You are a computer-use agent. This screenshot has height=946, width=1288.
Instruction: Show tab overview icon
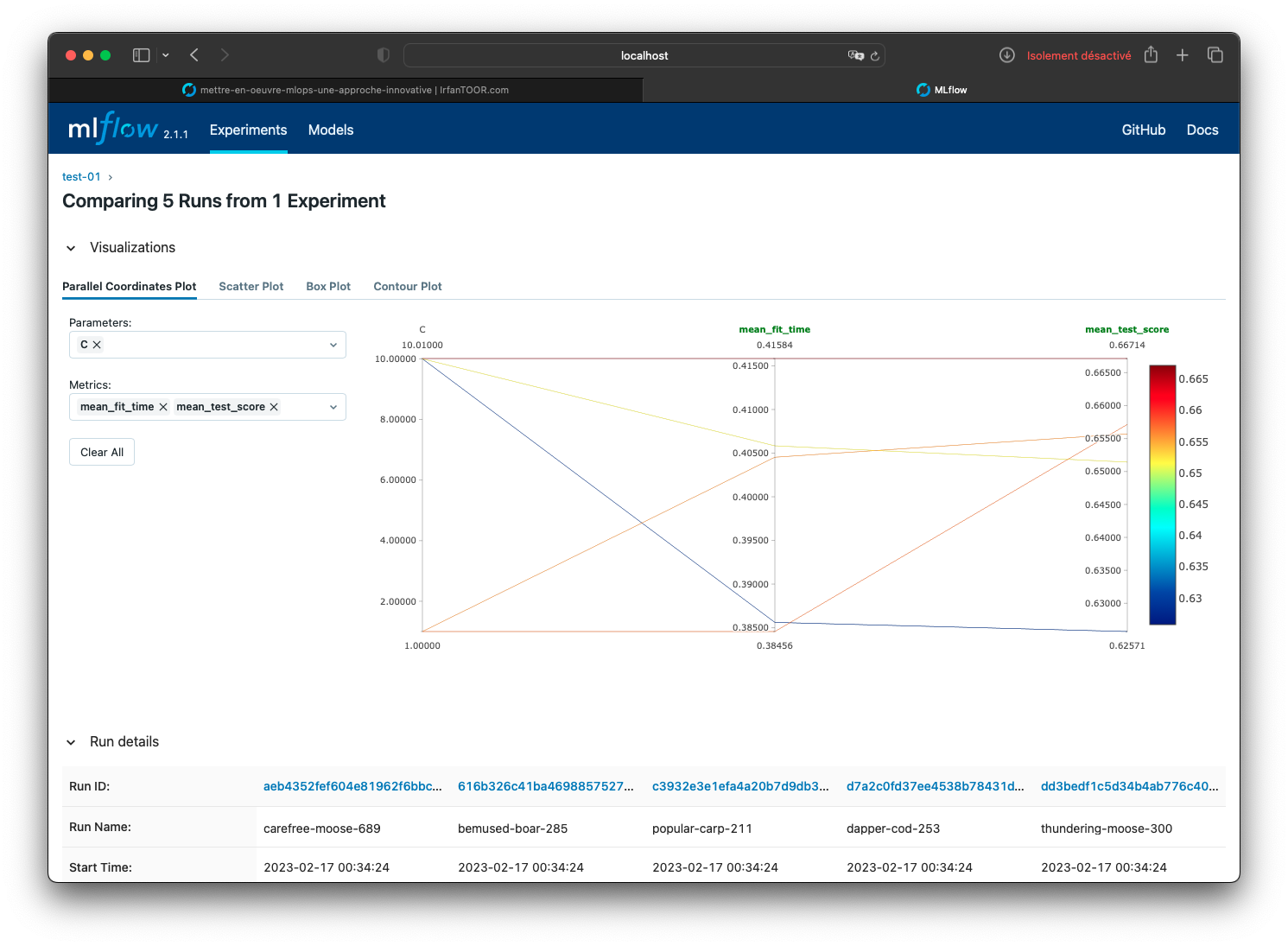[x=1215, y=55]
